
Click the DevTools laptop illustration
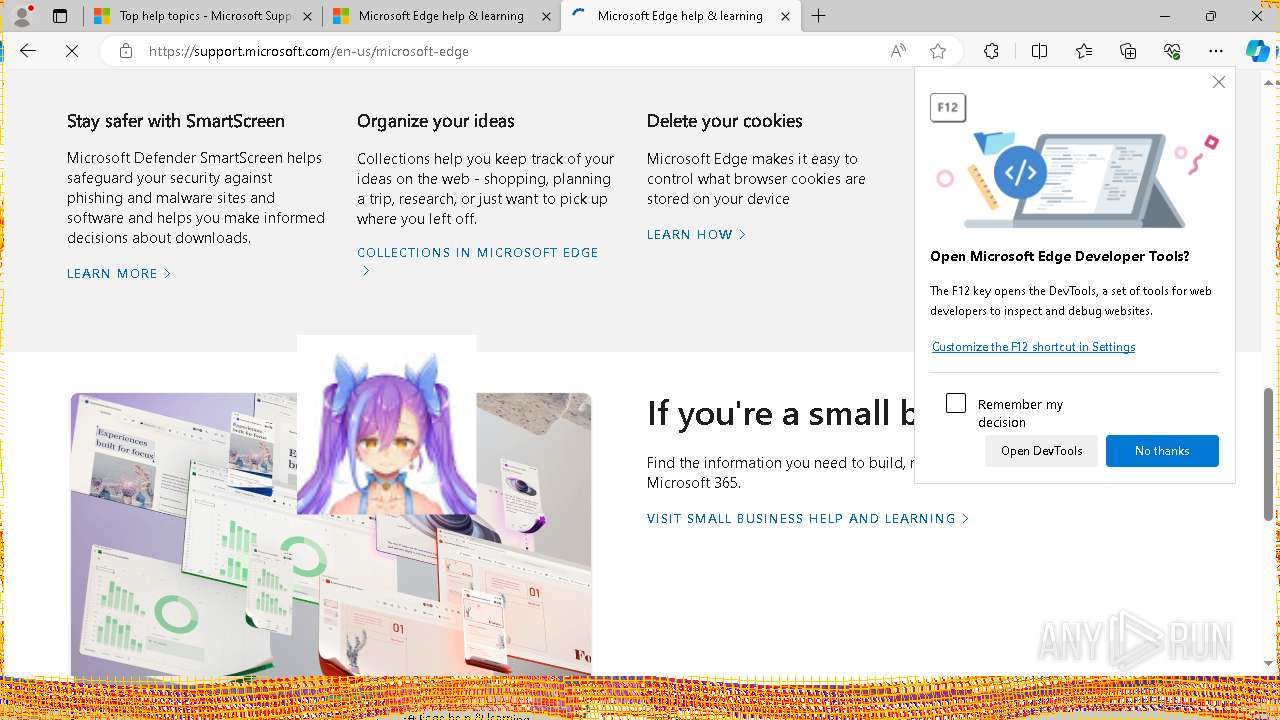coord(1077,179)
